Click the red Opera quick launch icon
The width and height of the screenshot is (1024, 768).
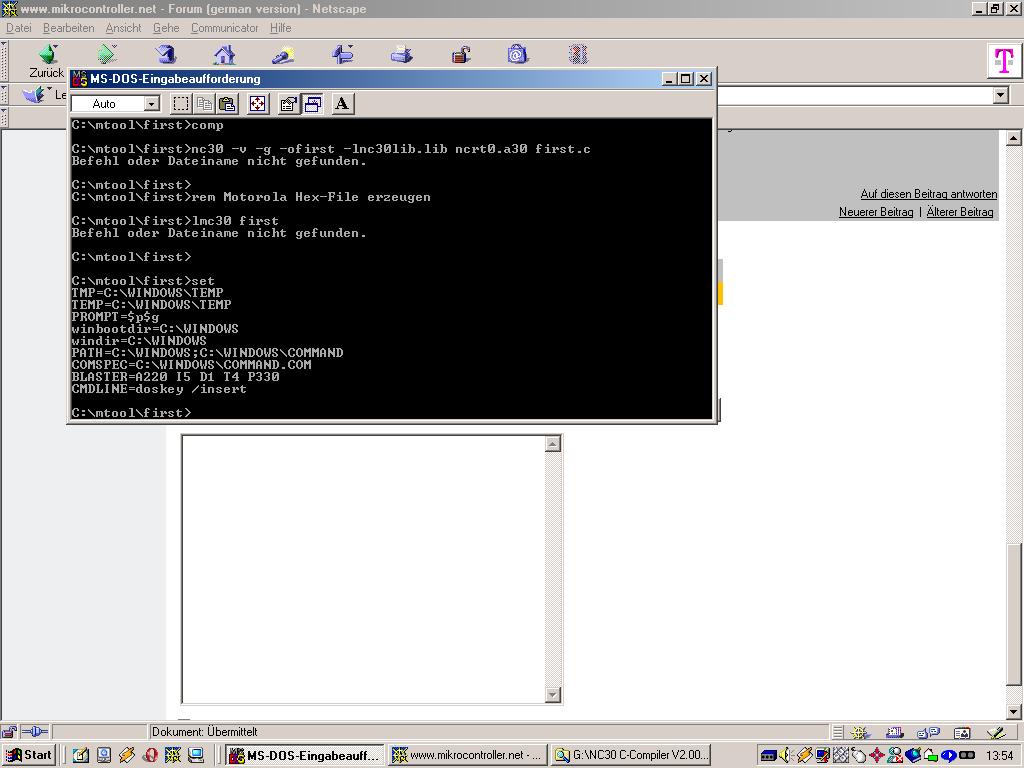150,756
